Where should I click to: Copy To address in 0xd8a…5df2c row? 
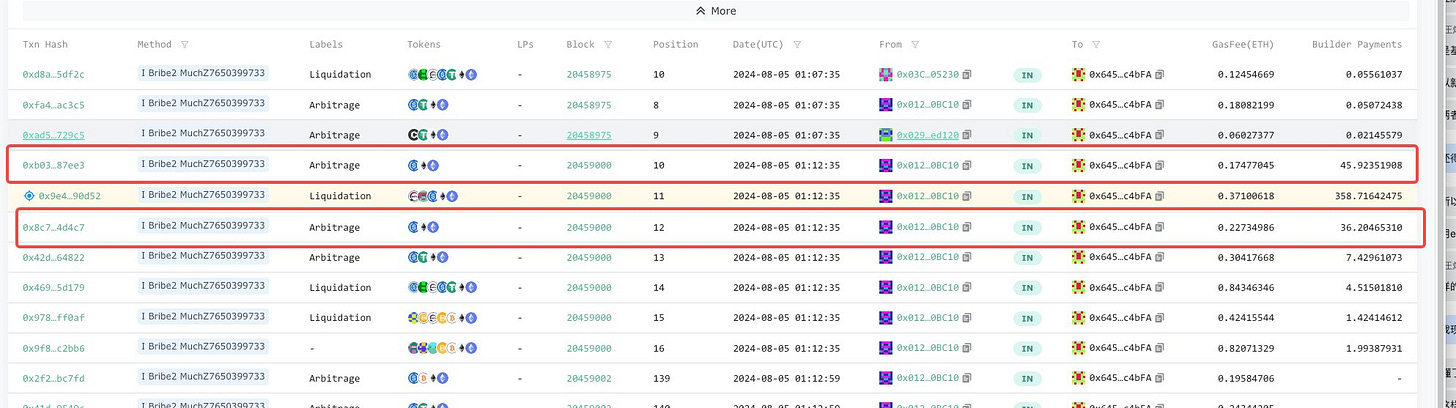pyautogui.click(x=1160, y=74)
